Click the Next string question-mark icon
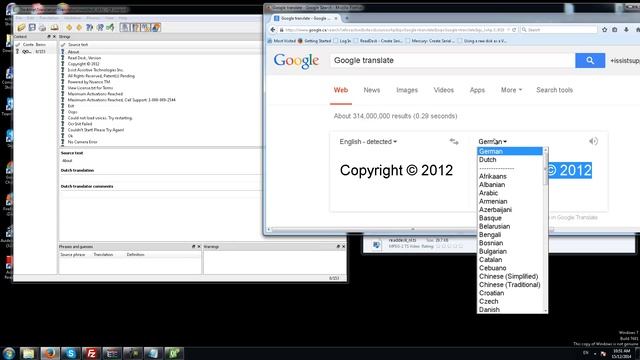Screen dimensions: 640x360 (100, 27)
